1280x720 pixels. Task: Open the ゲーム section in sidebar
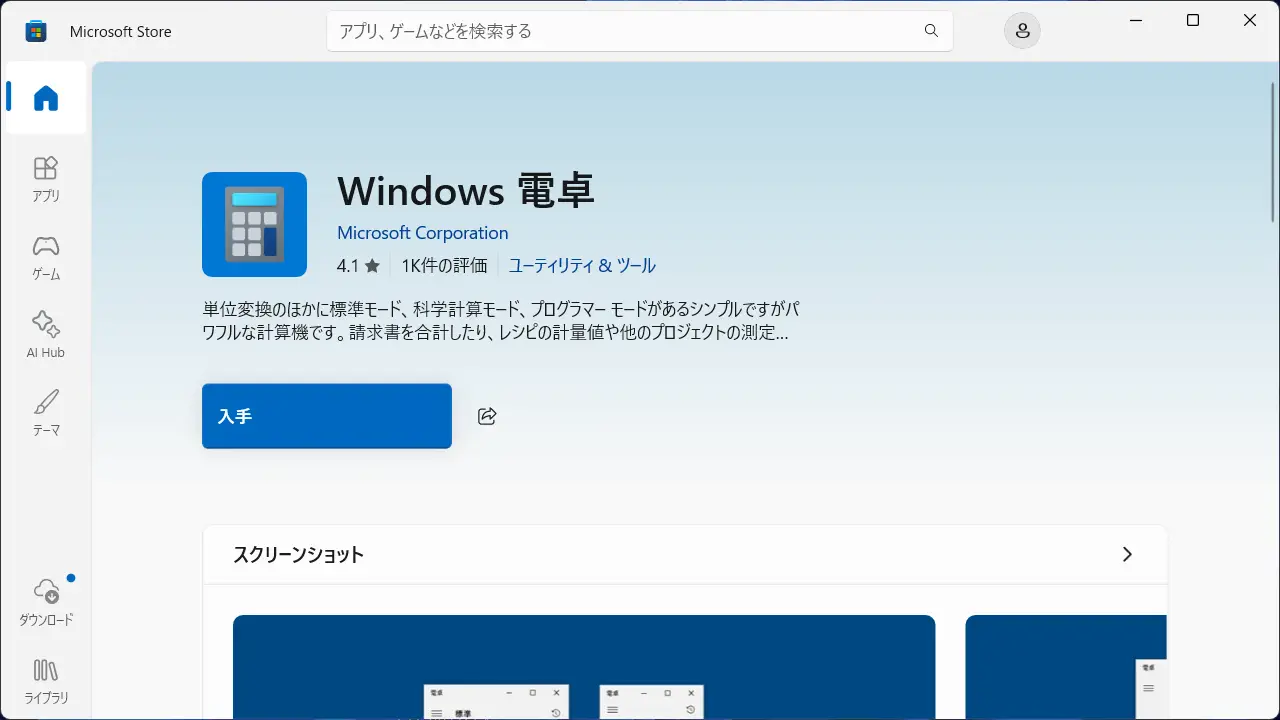pyautogui.click(x=46, y=258)
